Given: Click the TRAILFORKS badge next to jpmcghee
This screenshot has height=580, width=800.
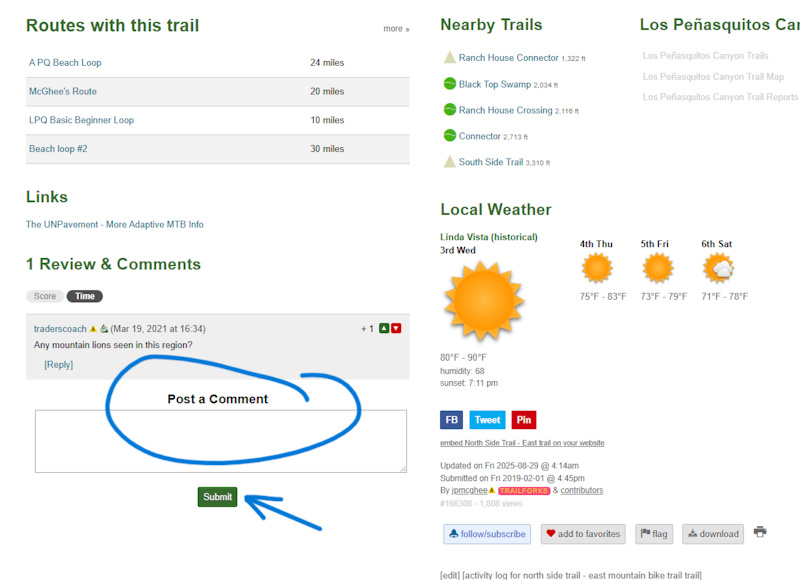Looking at the screenshot, I should tap(524, 491).
